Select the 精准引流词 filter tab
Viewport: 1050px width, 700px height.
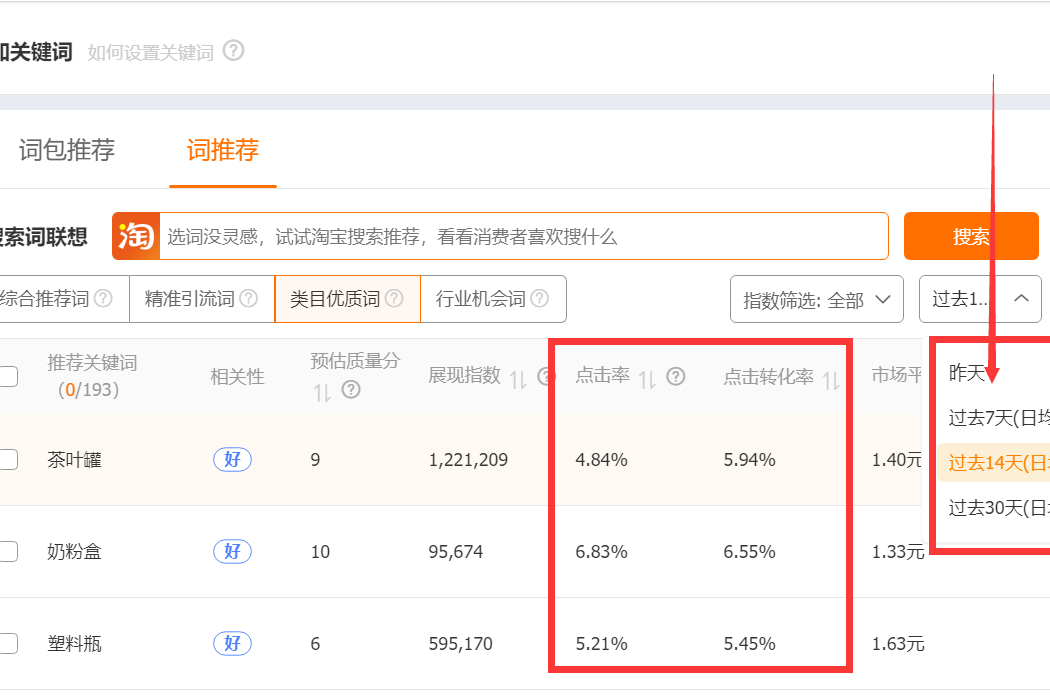click(193, 298)
